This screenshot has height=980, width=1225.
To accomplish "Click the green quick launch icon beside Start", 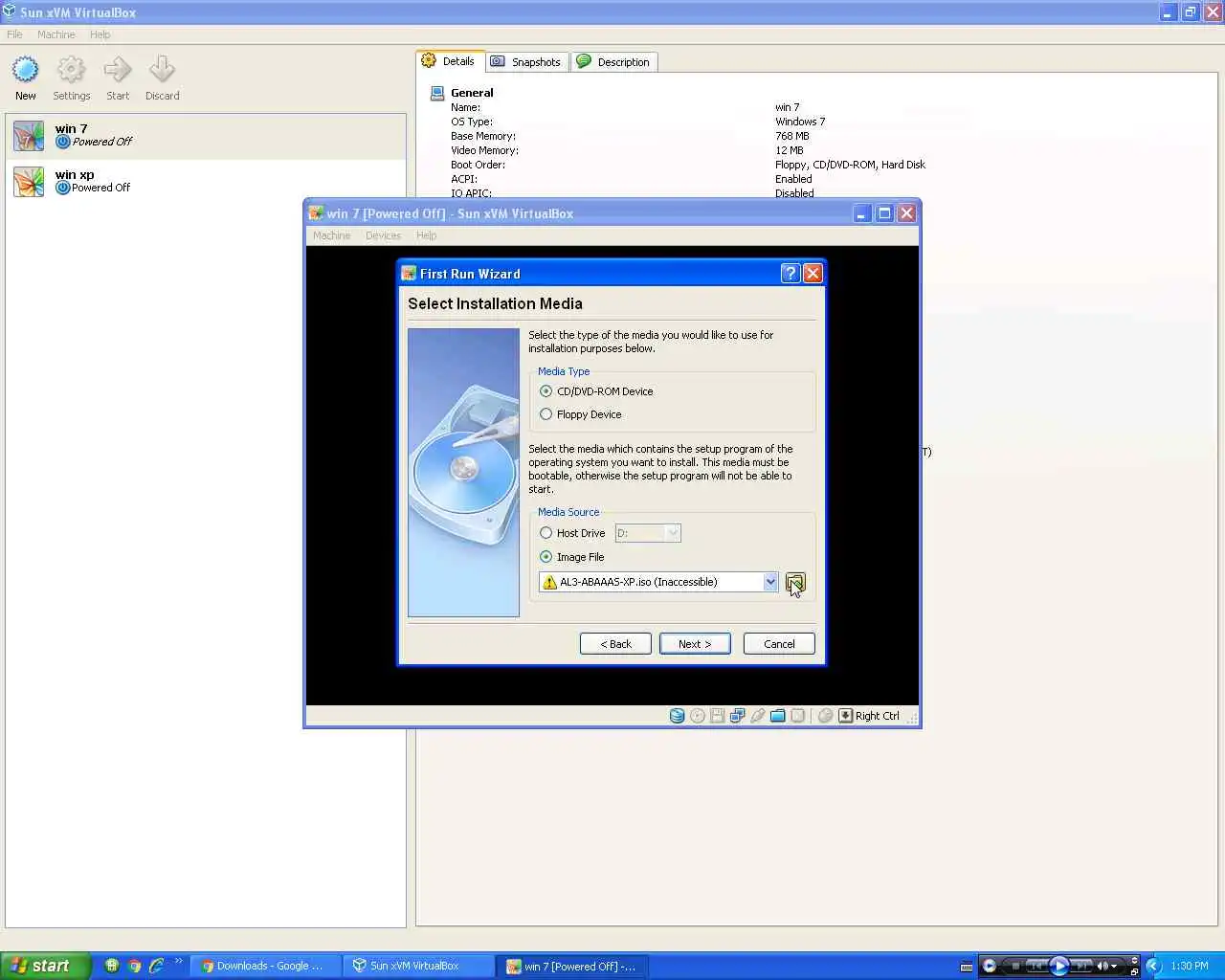I will click(112, 966).
